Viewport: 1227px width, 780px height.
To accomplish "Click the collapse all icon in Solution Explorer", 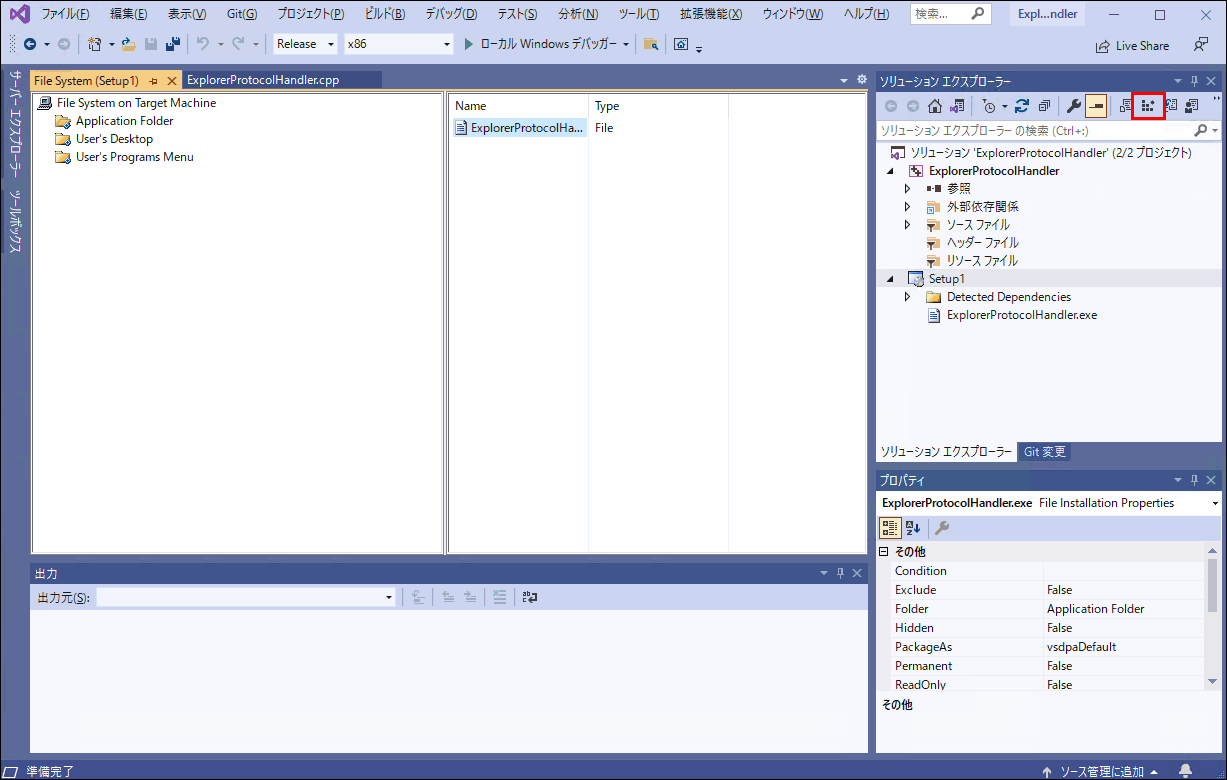I will pyautogui.click(x=1043, y=105).
